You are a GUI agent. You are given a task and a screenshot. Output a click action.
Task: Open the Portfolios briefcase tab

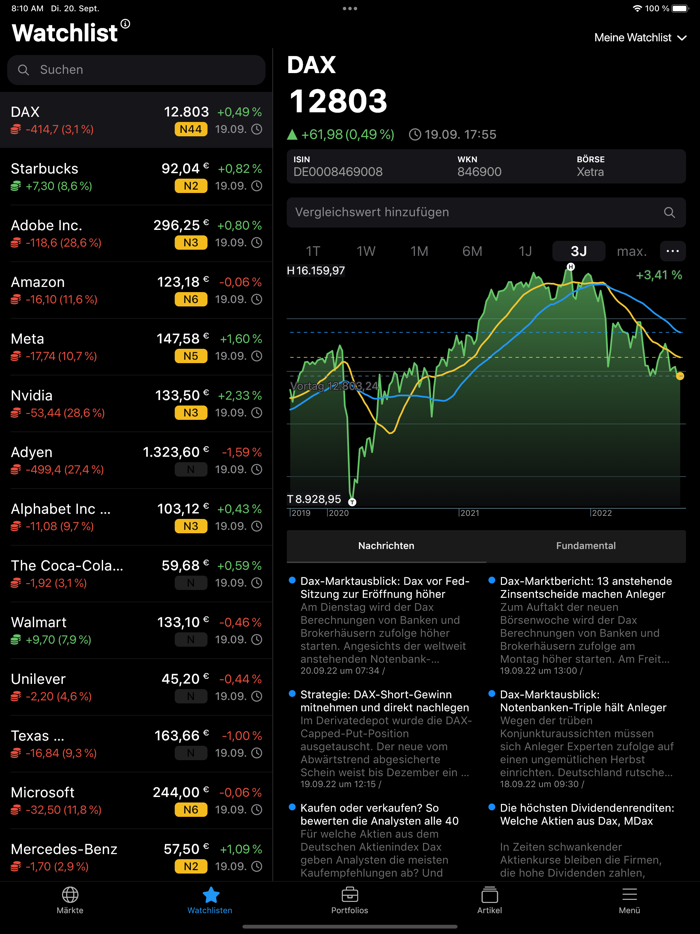point(350,900)
